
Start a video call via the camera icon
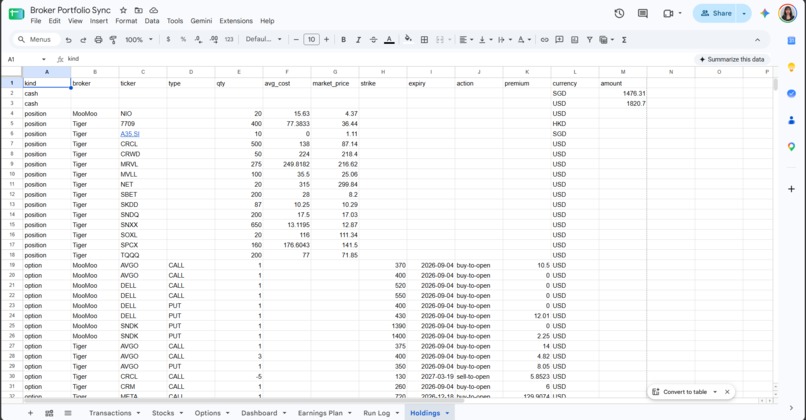668,13
